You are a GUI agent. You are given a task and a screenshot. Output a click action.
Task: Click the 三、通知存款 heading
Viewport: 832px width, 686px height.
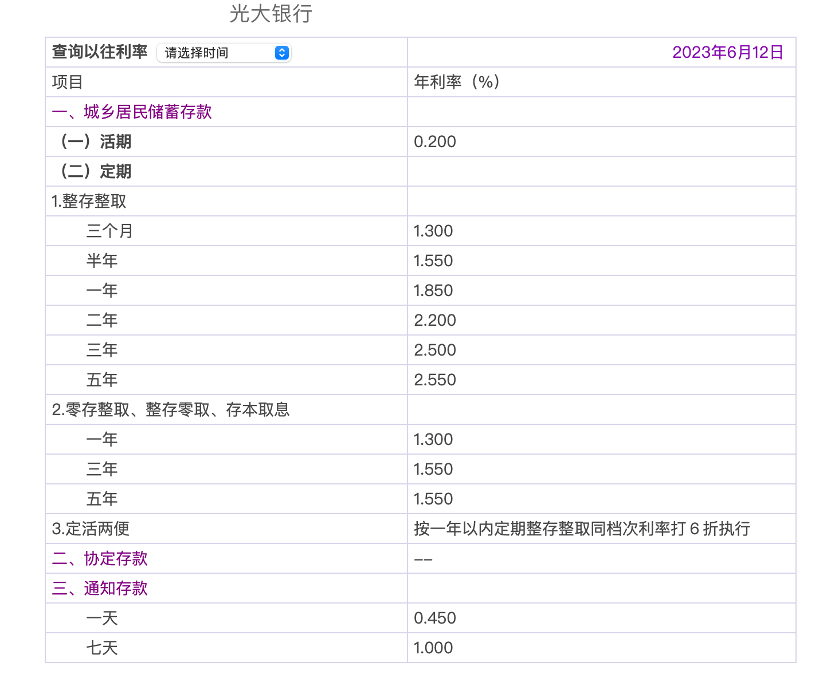coord(100,588)
